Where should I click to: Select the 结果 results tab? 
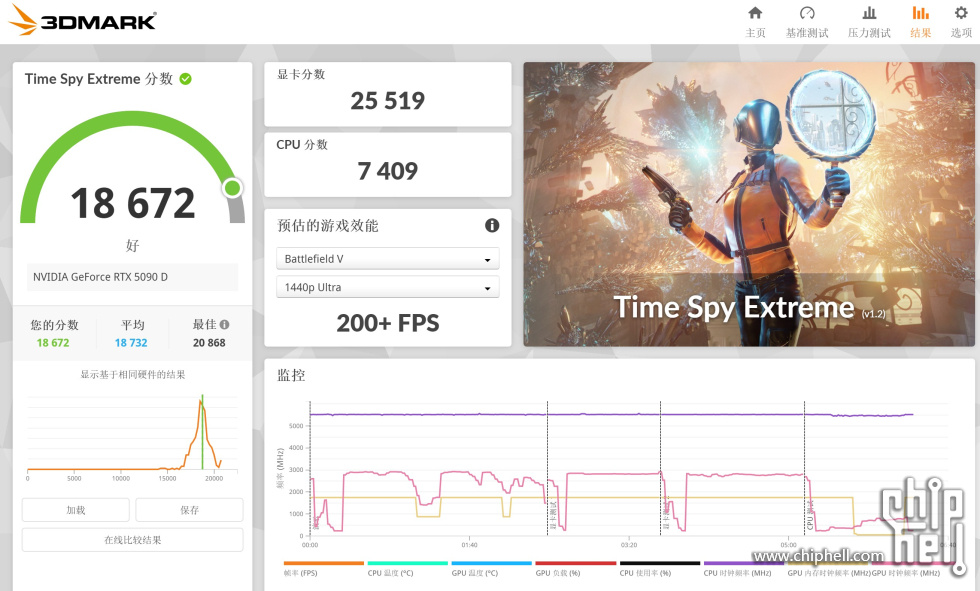click(x=921, y=22)
